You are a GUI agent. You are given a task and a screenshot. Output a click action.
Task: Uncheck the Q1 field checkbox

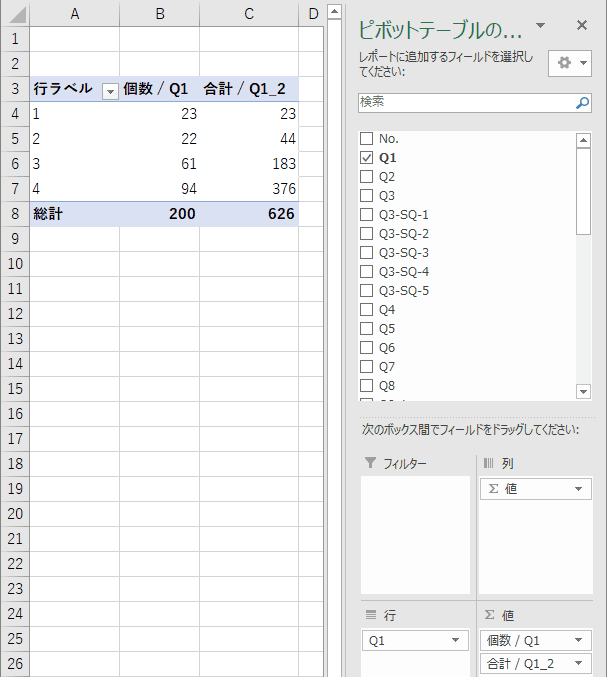click(x=366, y=158)
